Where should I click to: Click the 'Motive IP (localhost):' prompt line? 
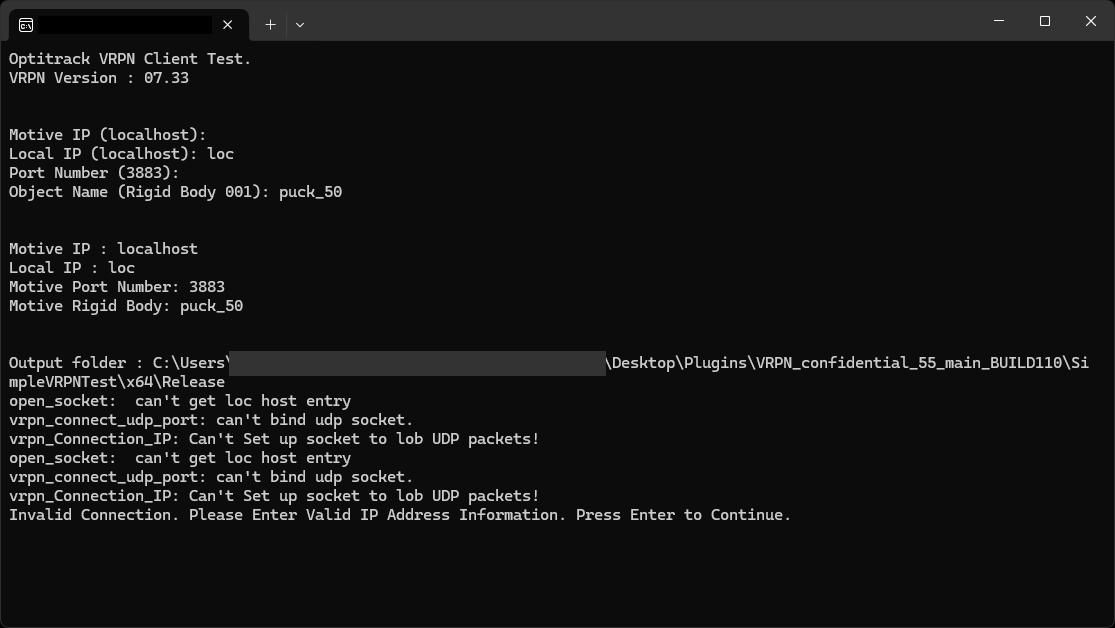108,135
